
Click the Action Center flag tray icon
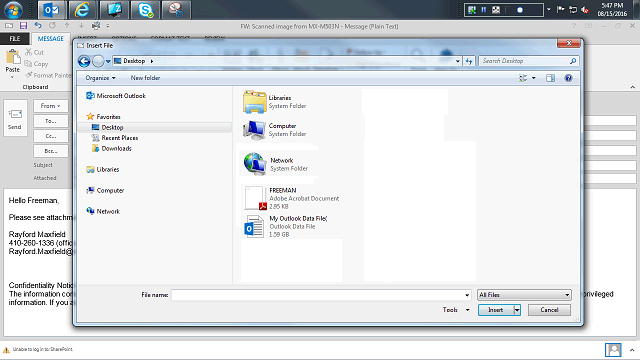(x=561, y=10)
